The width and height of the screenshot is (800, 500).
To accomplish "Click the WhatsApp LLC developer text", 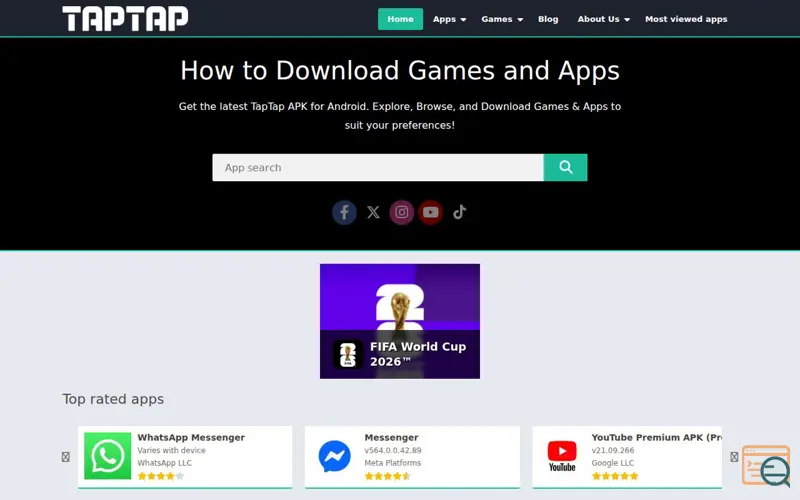I will (164, 463).
